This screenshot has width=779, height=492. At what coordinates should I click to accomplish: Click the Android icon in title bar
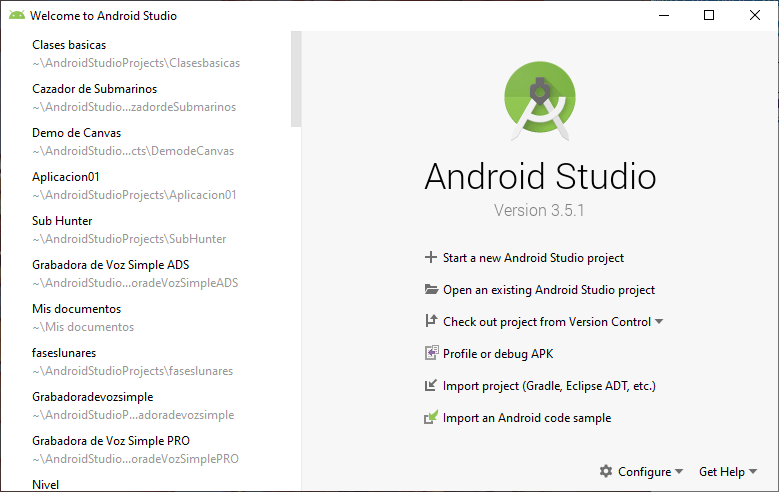coord(17,16)
